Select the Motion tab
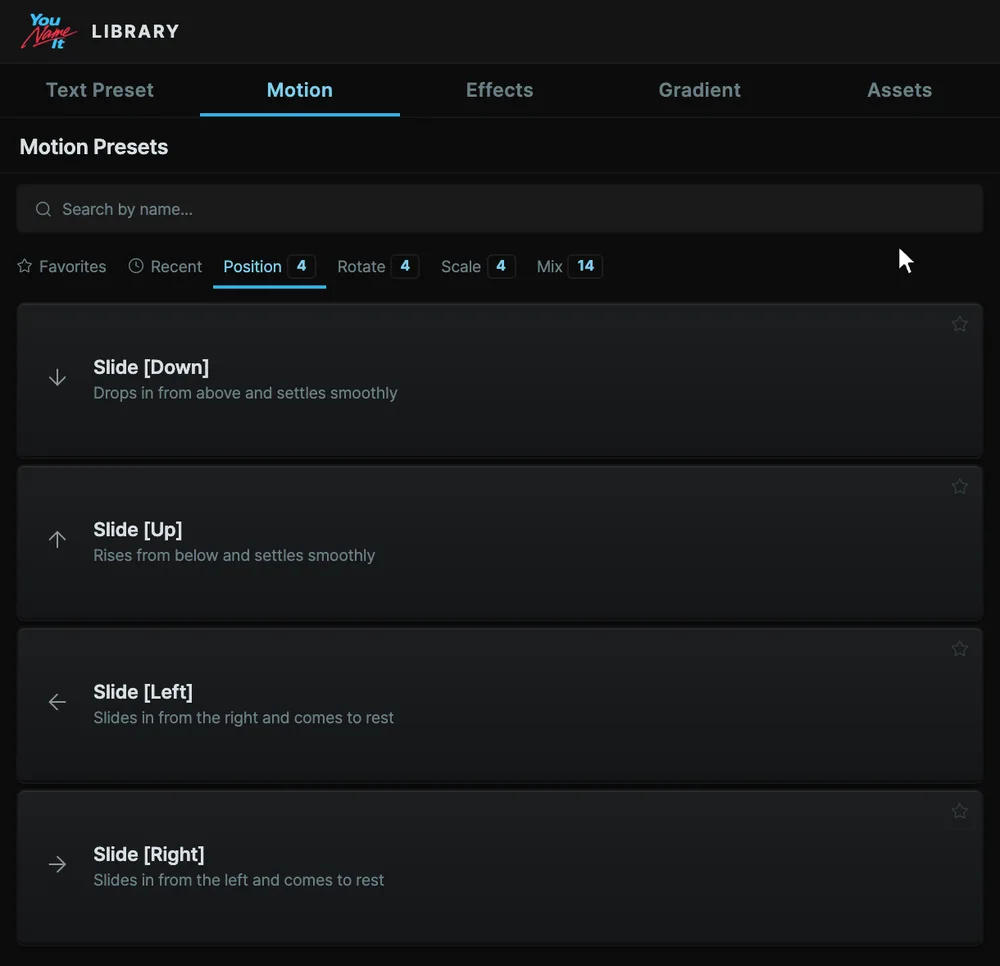 pos(300,90)
